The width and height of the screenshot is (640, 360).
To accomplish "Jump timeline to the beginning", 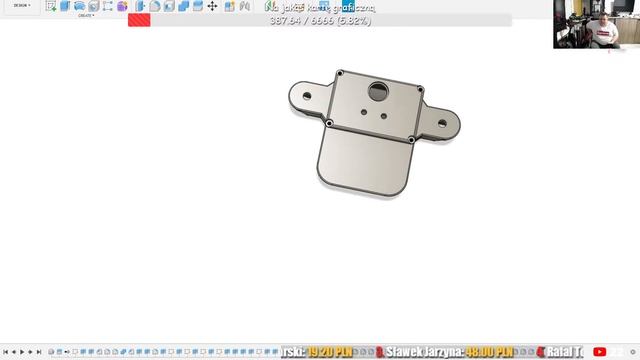I will pyautogui.click(x=5, y=352).
